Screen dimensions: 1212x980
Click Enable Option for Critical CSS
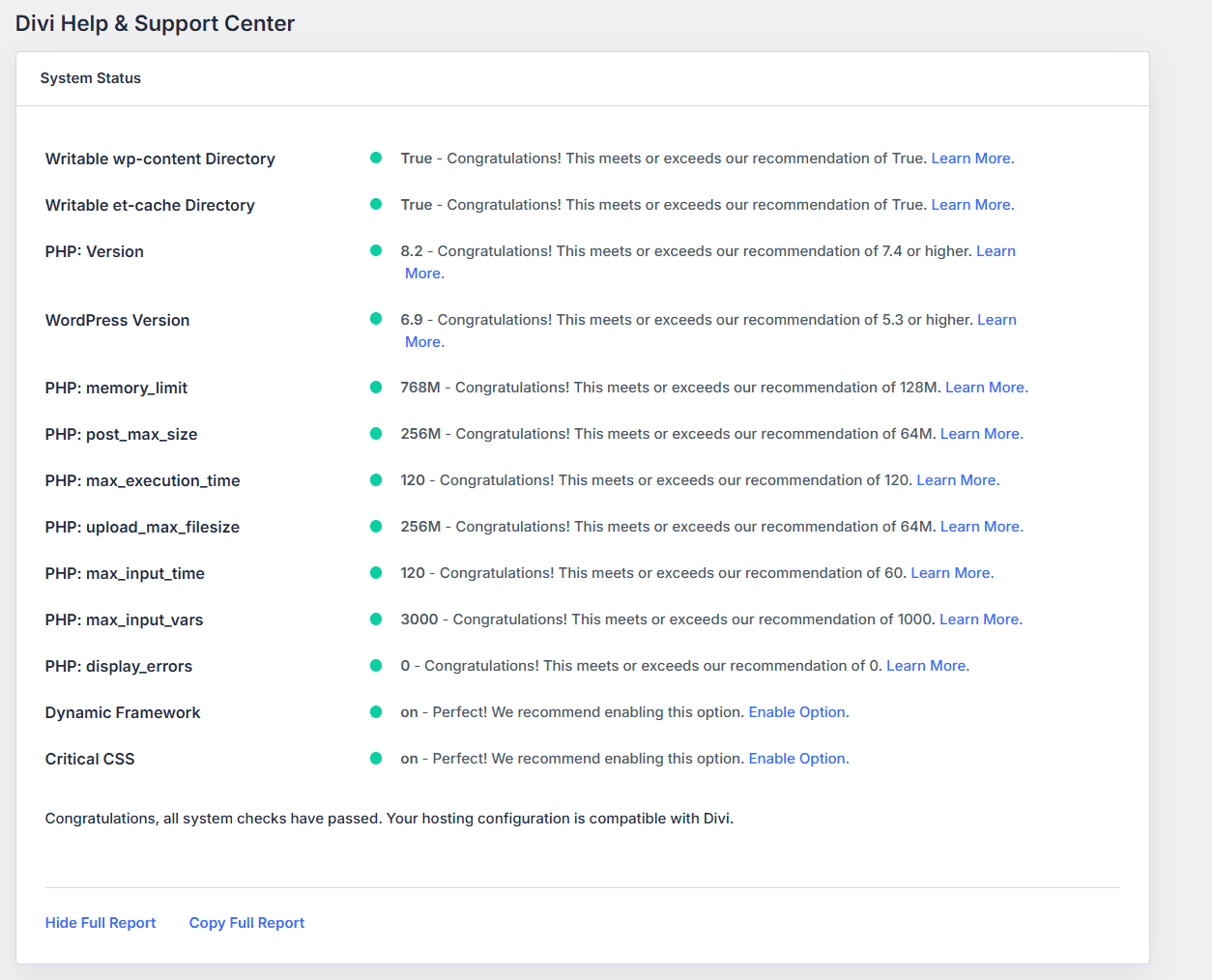pyautogui.click(x=798, y=759)
